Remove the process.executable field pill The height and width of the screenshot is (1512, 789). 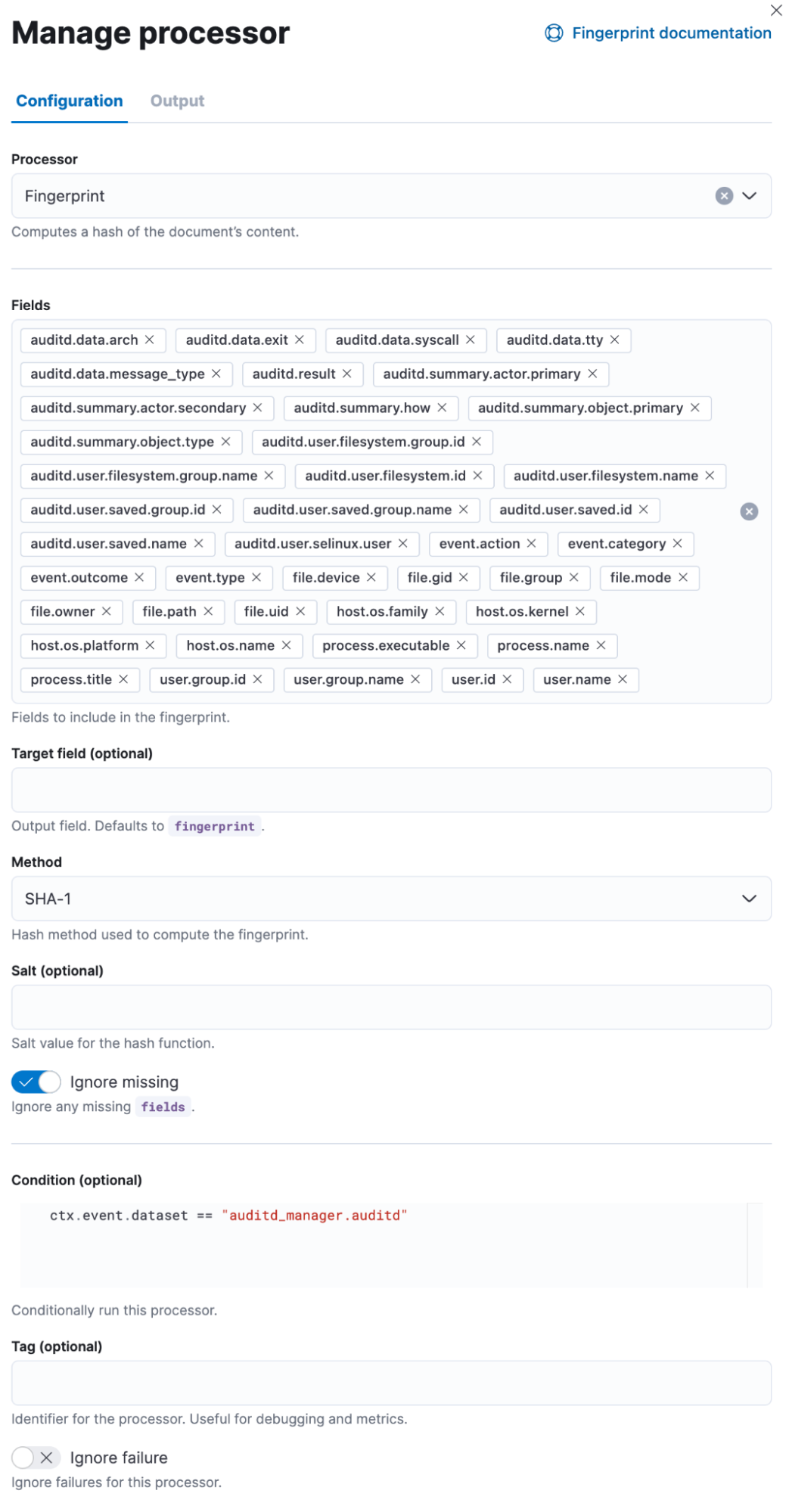461,646
